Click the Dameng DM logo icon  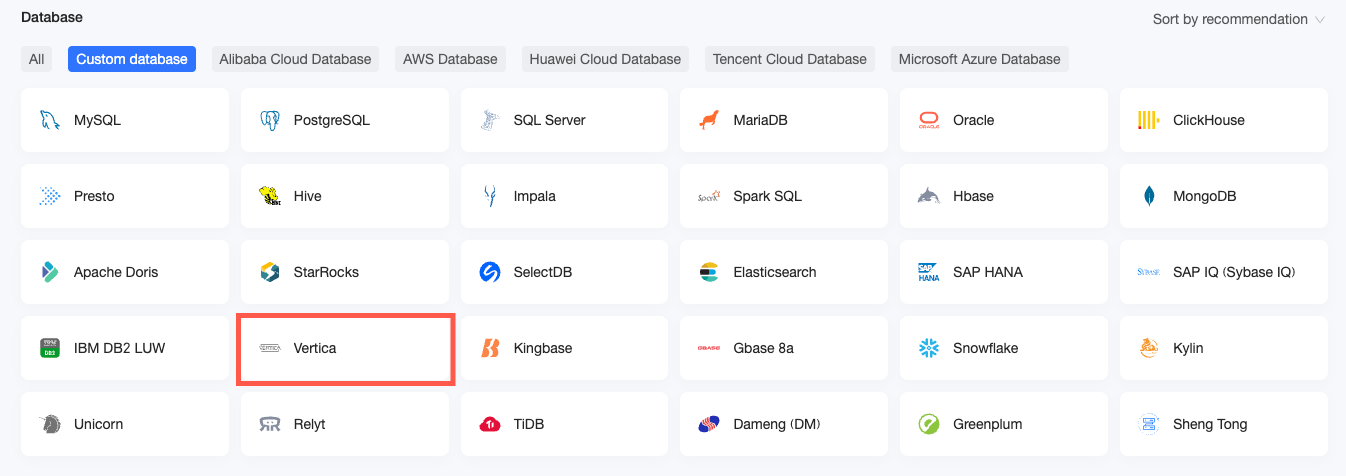click(x=709, y=424)
